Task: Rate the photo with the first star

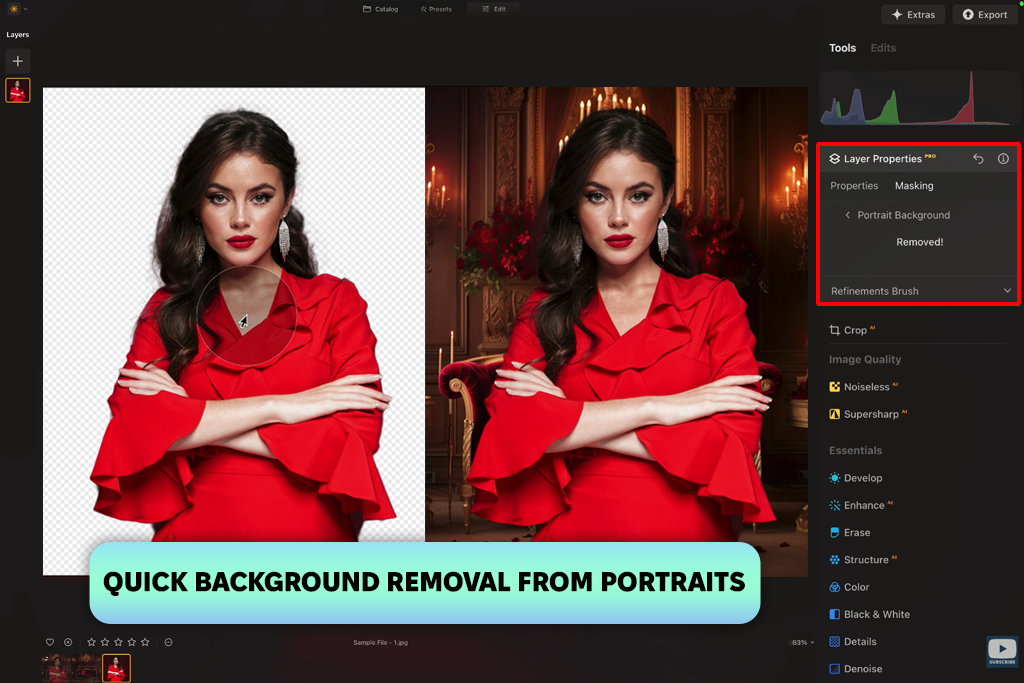Action: click(91, 643)
